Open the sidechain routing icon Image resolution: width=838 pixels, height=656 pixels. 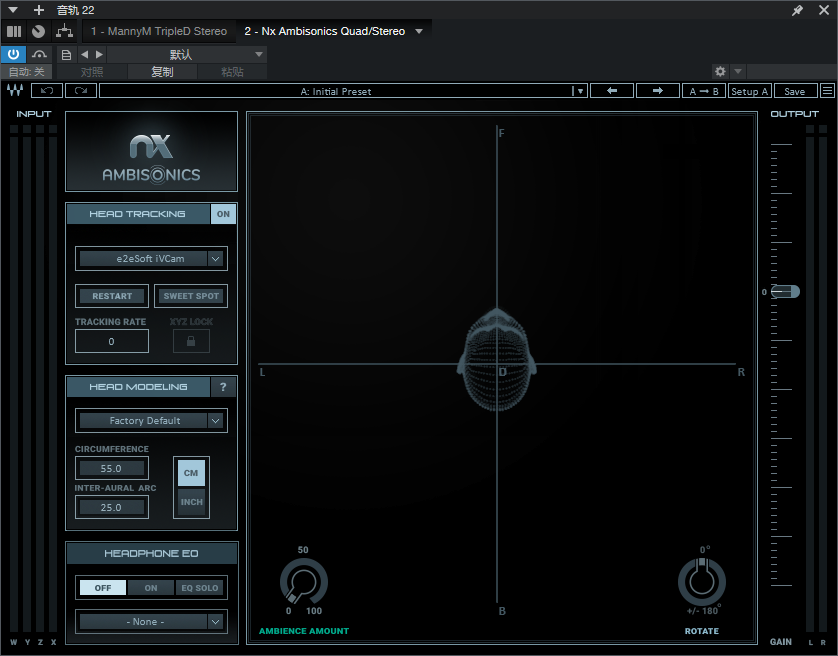coord(64,31)
